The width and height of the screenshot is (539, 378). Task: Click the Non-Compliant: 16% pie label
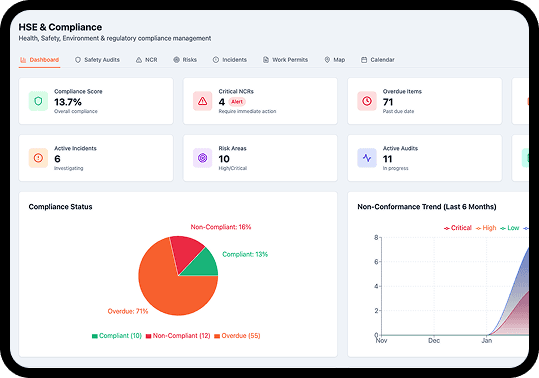(x=221, y=227)
